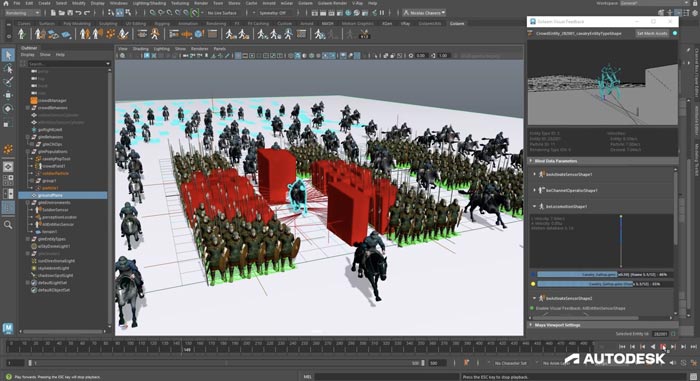Click the go to end playback button
Viewport: 700px width, 381px height.
[x=694, y=347]
